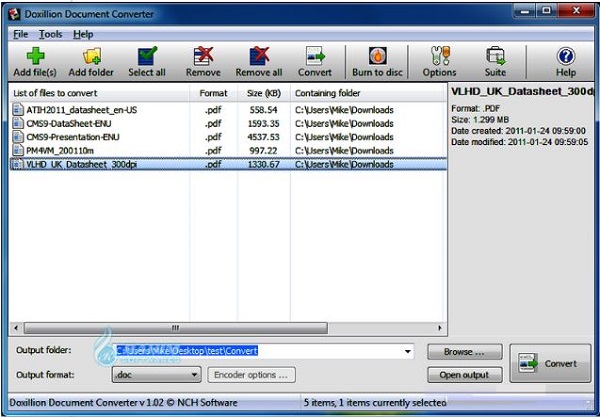Open the Help menu
Screen dimensions: 600x417
click(83, 34)
